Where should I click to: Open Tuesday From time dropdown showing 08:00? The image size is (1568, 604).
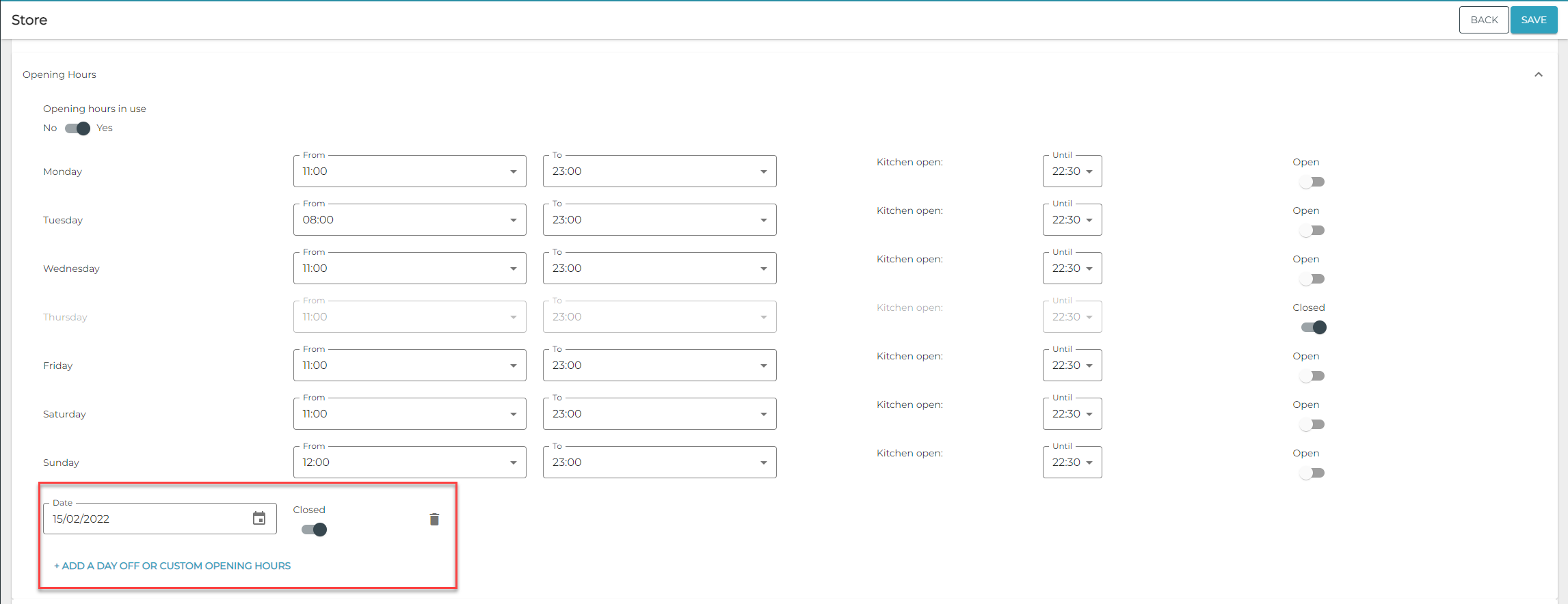(409, 220)
